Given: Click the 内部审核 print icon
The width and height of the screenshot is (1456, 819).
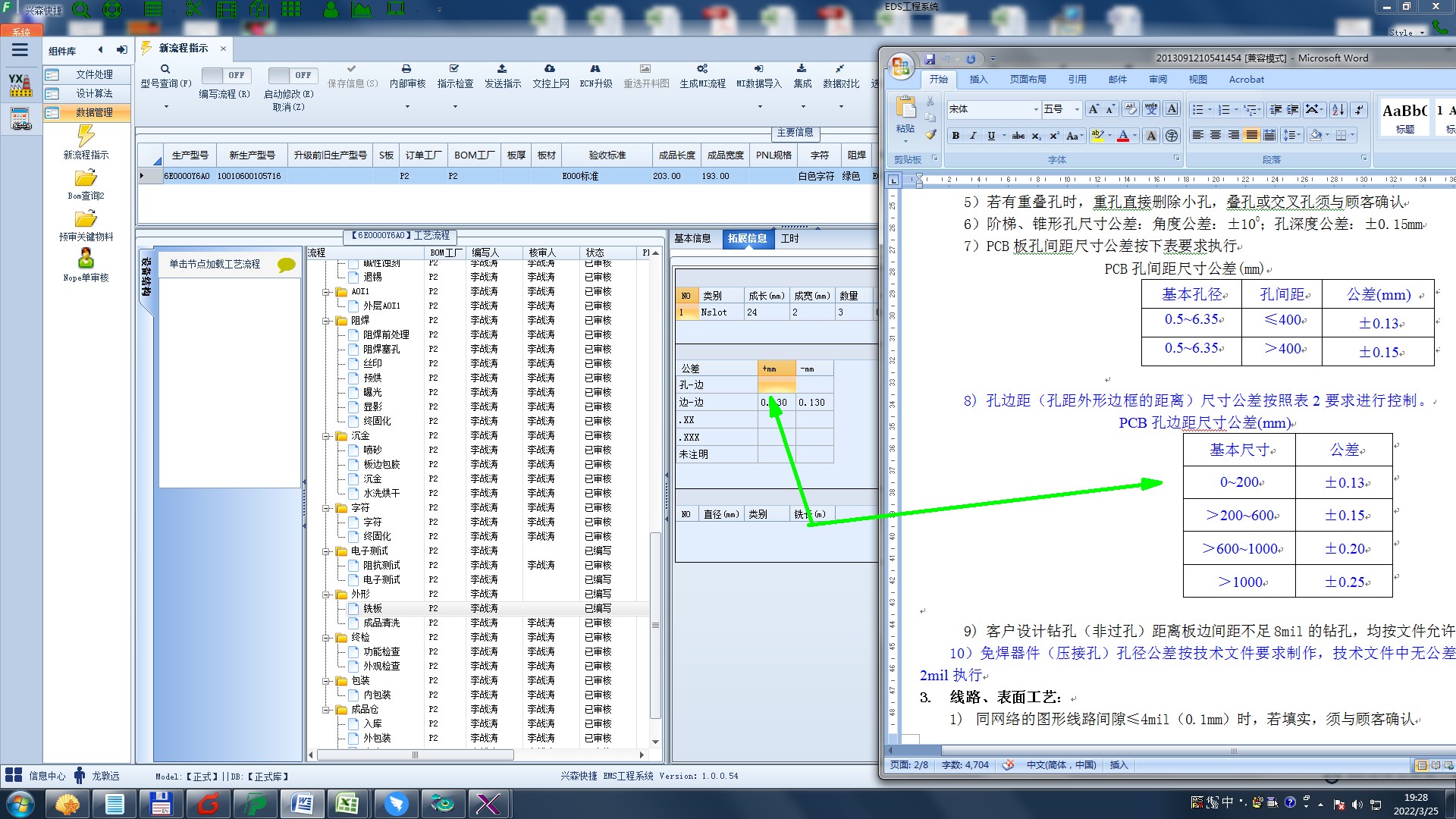Looking at the screenshot, I should 406,69.
